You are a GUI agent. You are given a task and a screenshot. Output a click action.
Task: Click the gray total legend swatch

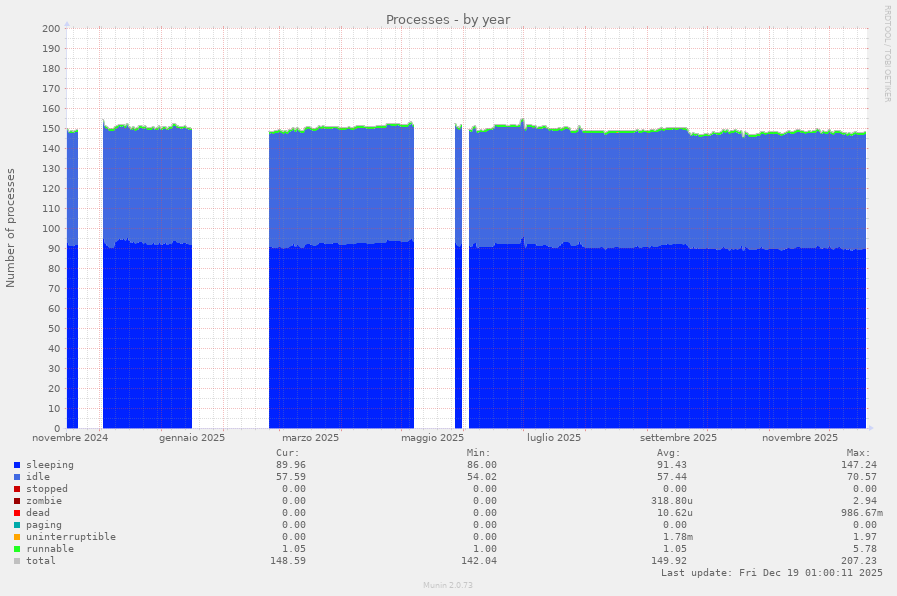(x=17, y=561)
